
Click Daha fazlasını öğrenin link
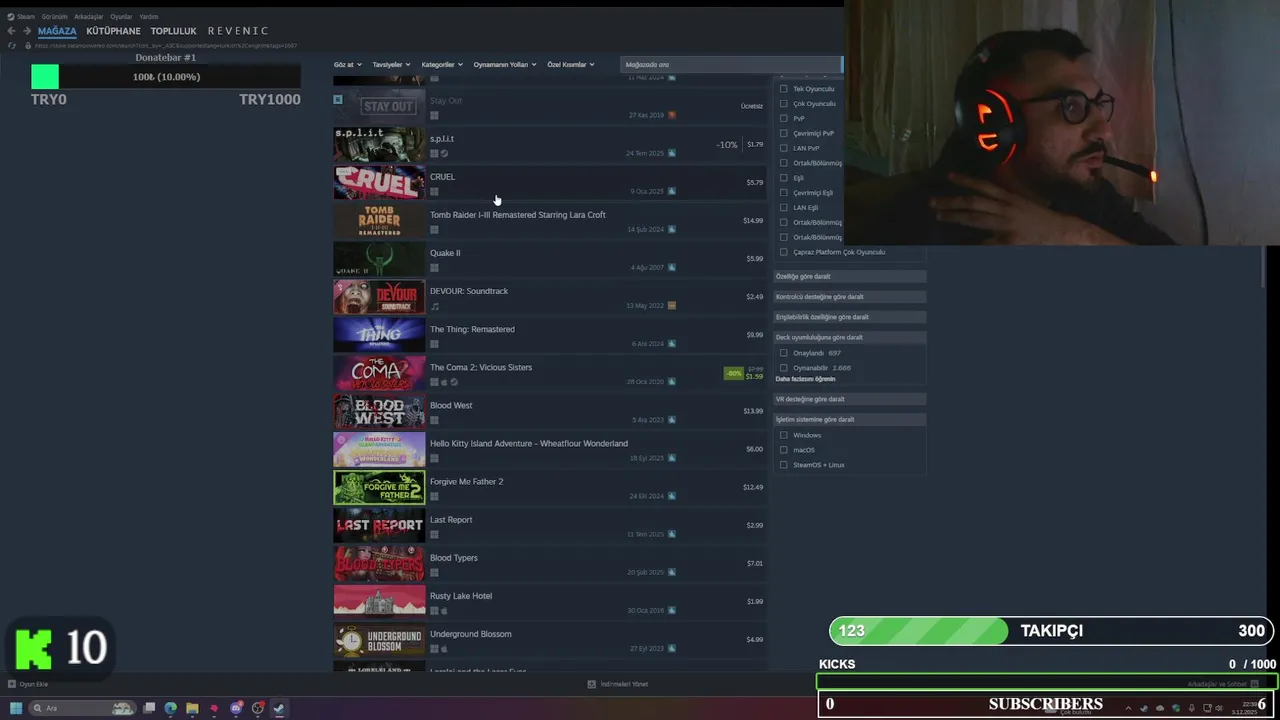(x=805, y=379)
